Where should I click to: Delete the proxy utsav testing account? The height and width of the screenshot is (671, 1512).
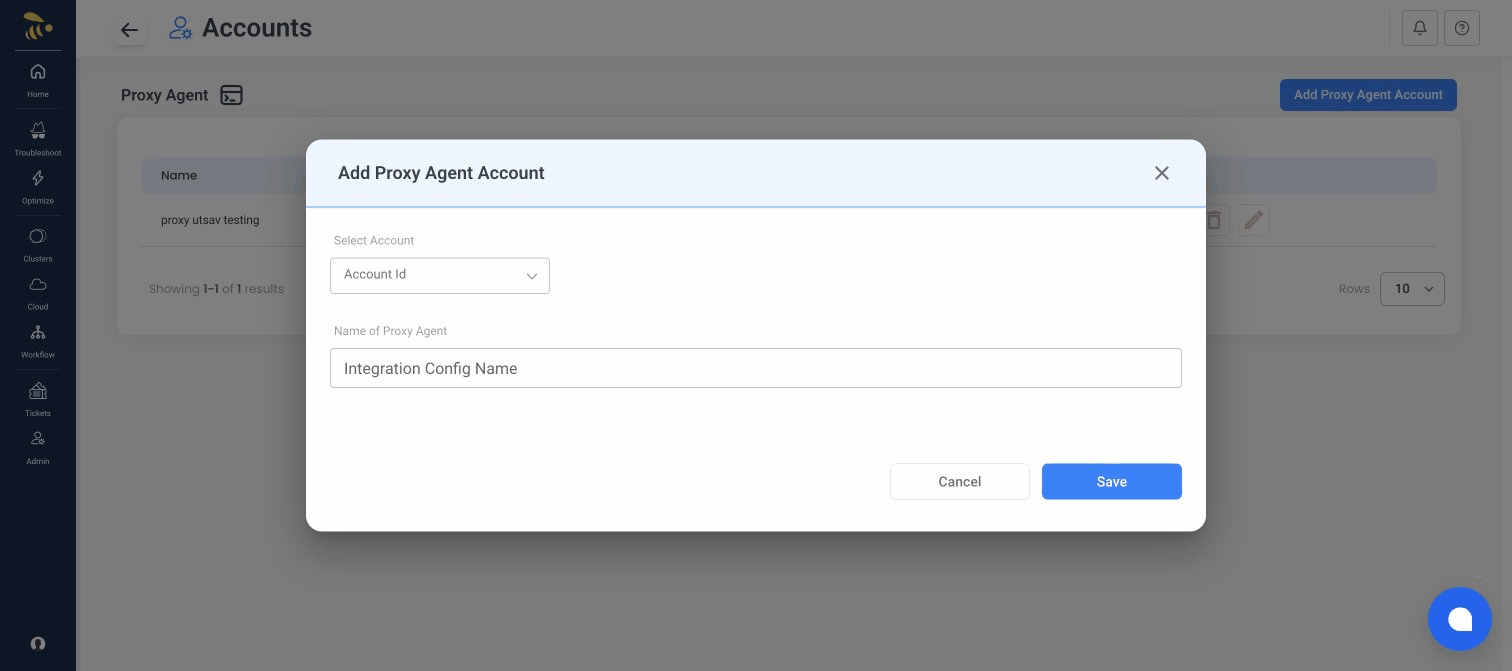pyautogui.click(x=1214, y=220)
